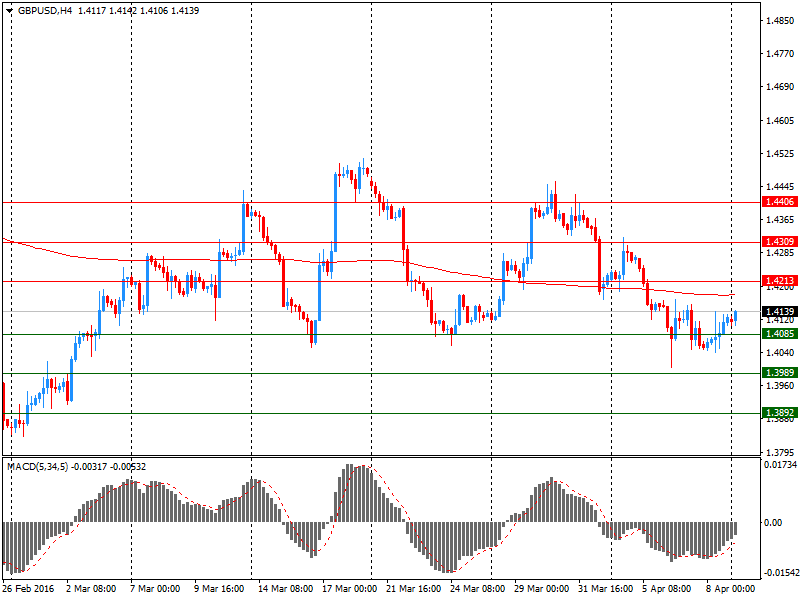Click the MACD scale value -0.01542
The image size is (800, 600).
[x=781, y=573]
